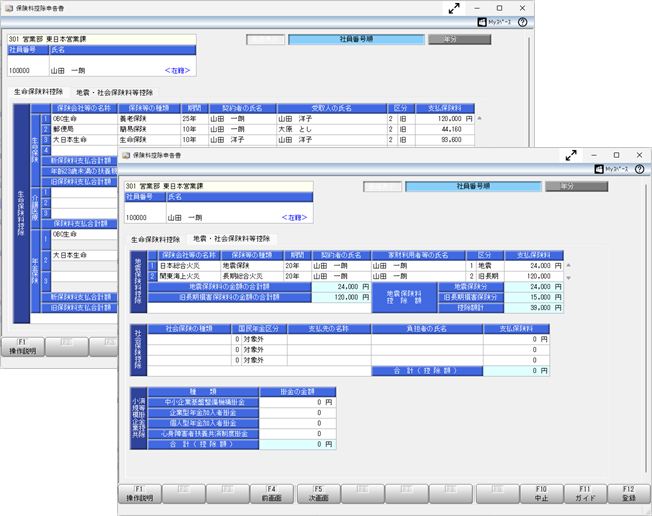Viewport: 652px width, 516px height.
Task: Click the 個人型年金加入者掛金 amount field
Action: pos(297,423)
